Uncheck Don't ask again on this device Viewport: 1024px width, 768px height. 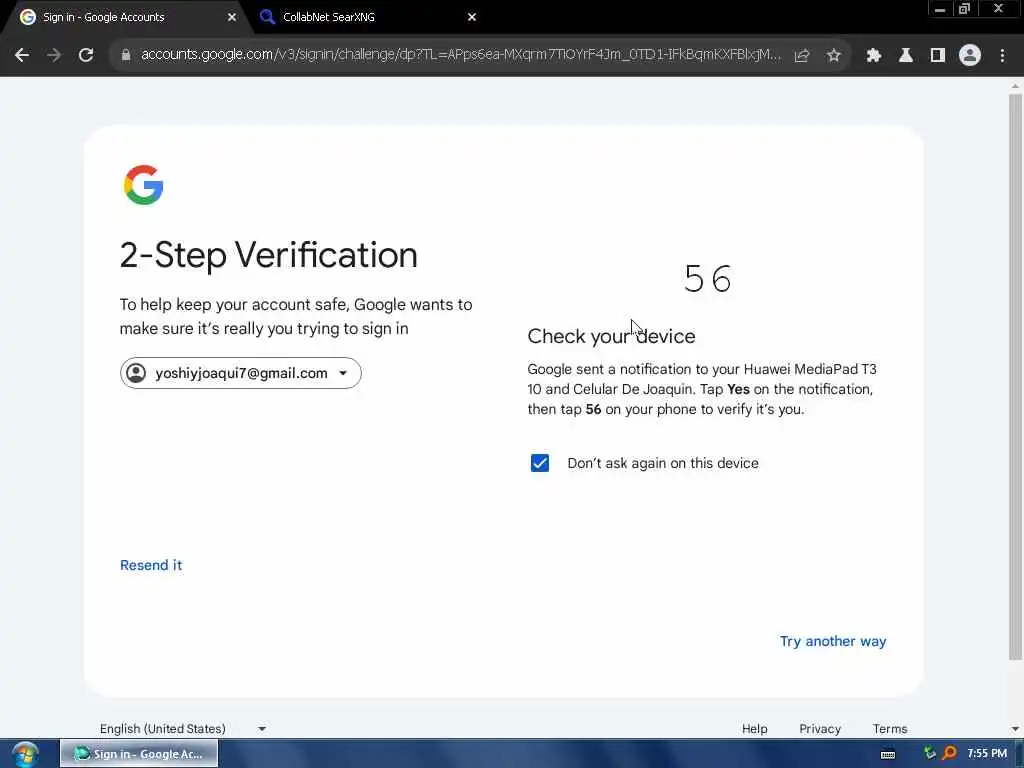pos(540,463)
